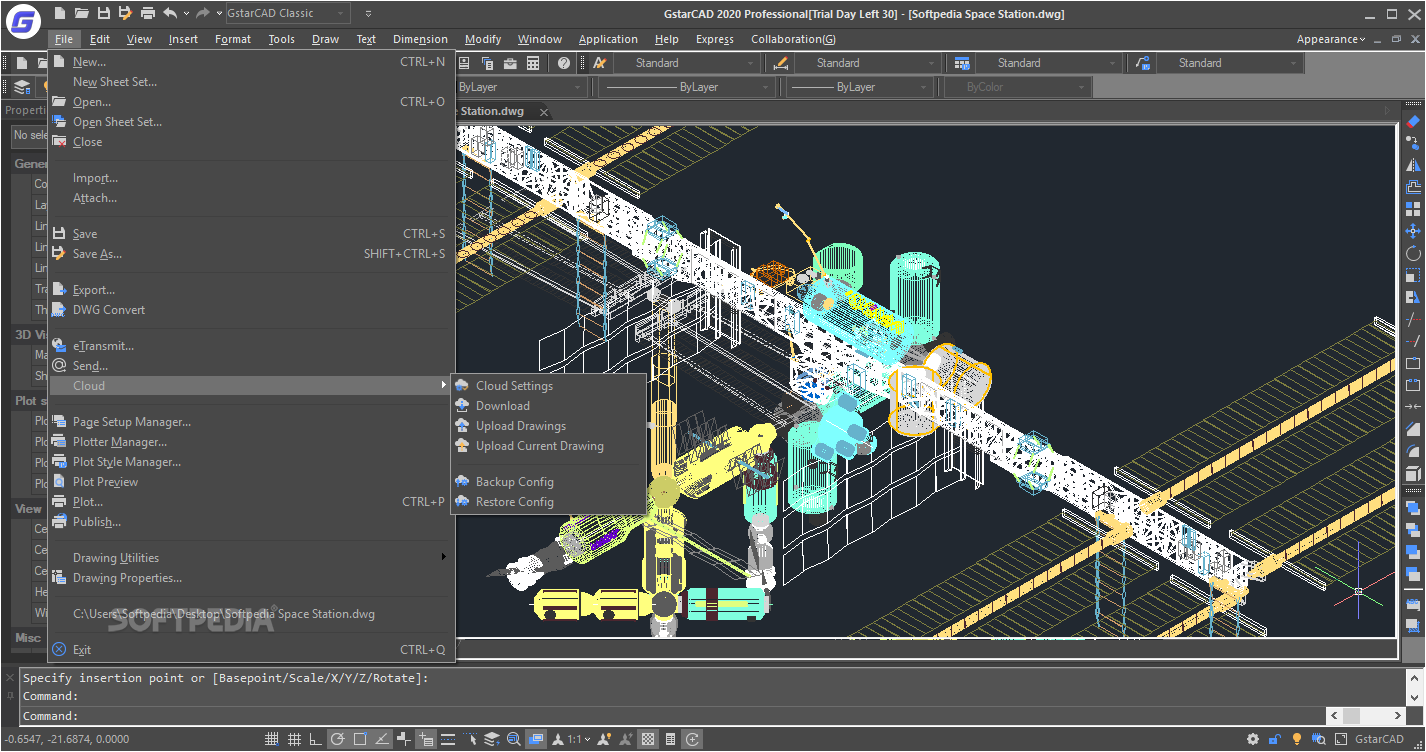
Task: Select the Array tool in the modify toolbar
Action: click(x=1413, y=209)
